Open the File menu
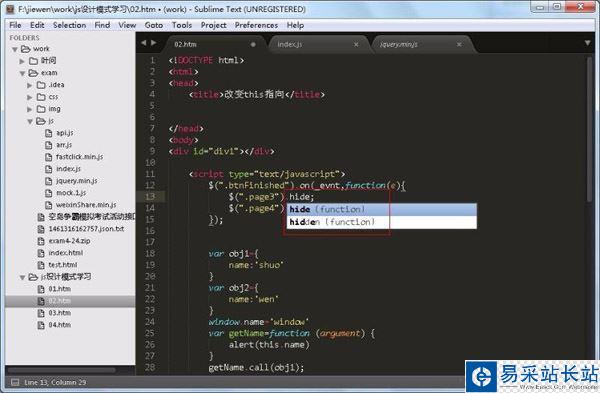The height and width of the screenshot is (393, 600). 15,25
